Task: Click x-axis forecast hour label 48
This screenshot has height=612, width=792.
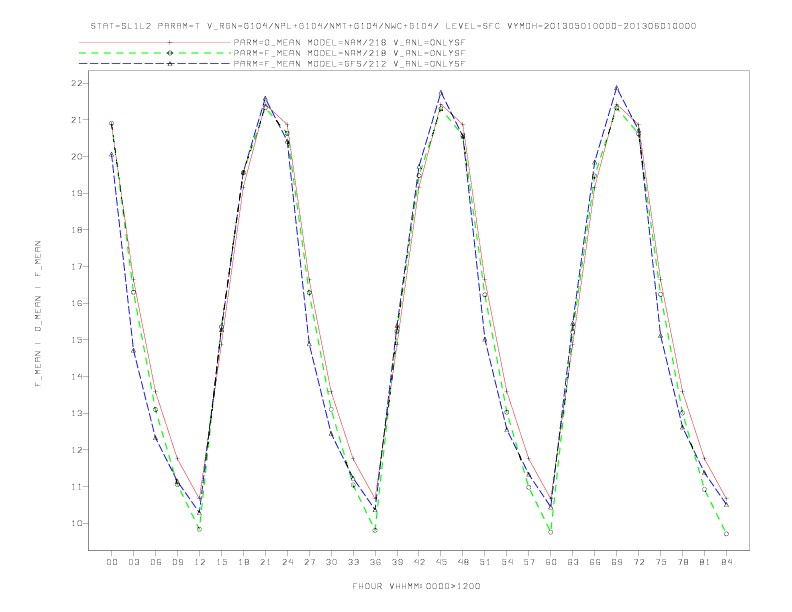Action: pos(463,562)
